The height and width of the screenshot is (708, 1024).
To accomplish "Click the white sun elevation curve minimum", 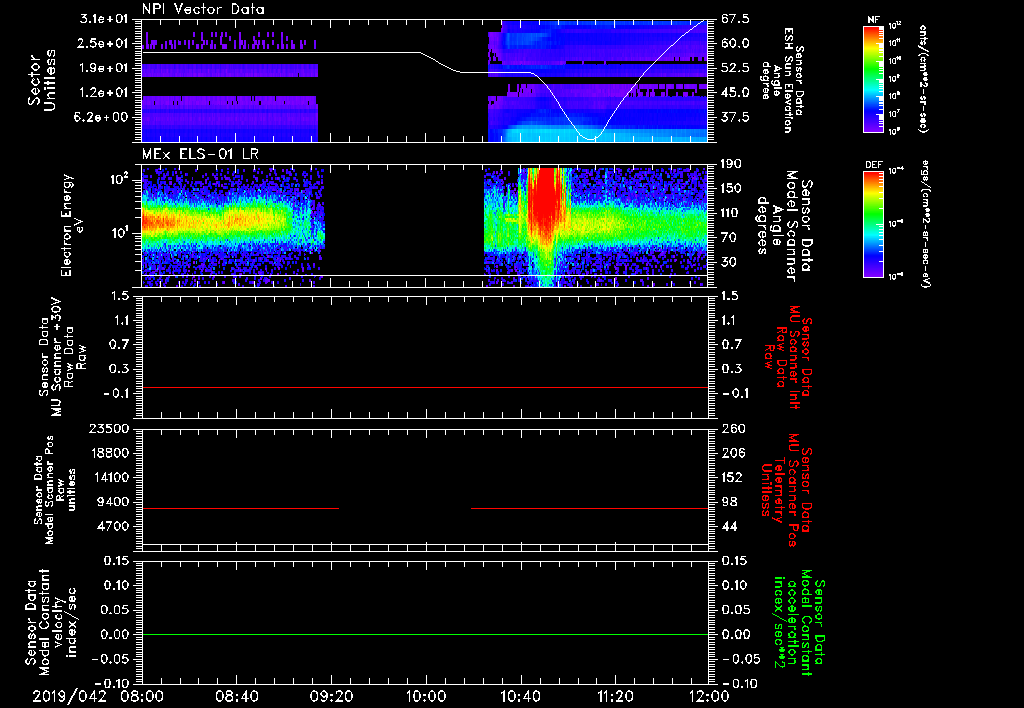I will (591, 138).
